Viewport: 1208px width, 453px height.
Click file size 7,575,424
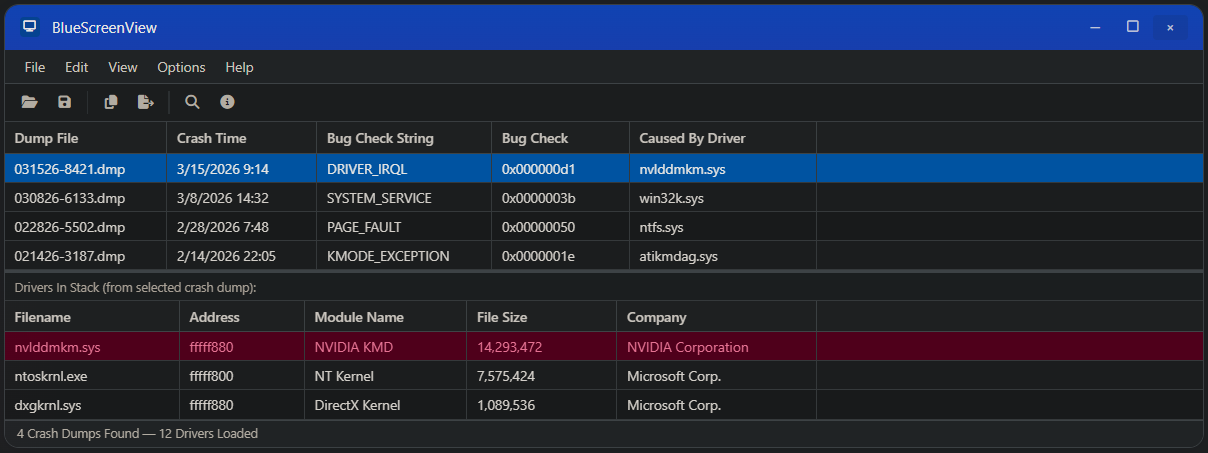point(506,376)
